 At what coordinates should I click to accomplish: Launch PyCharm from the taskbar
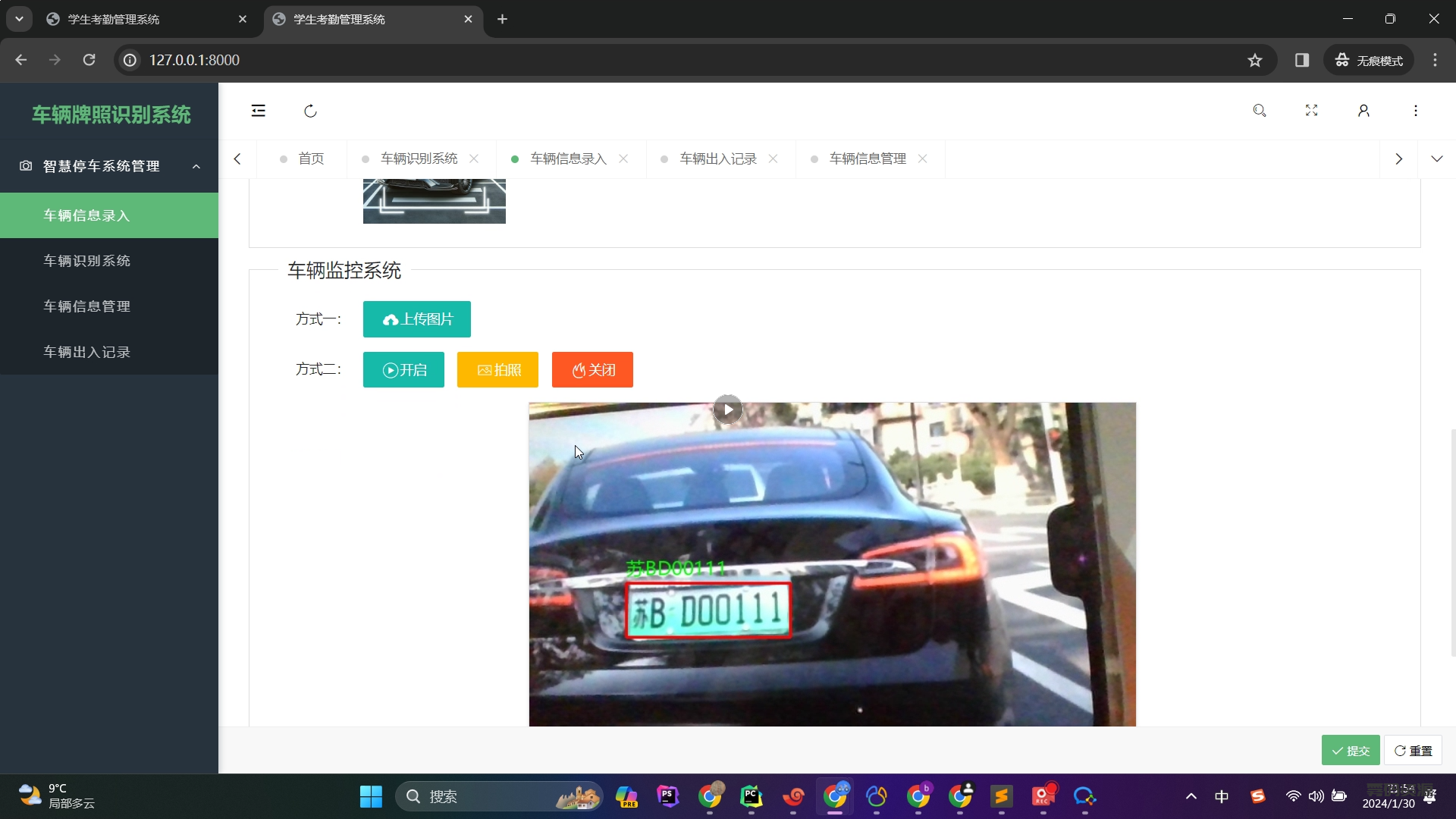(x=752, y=796)
